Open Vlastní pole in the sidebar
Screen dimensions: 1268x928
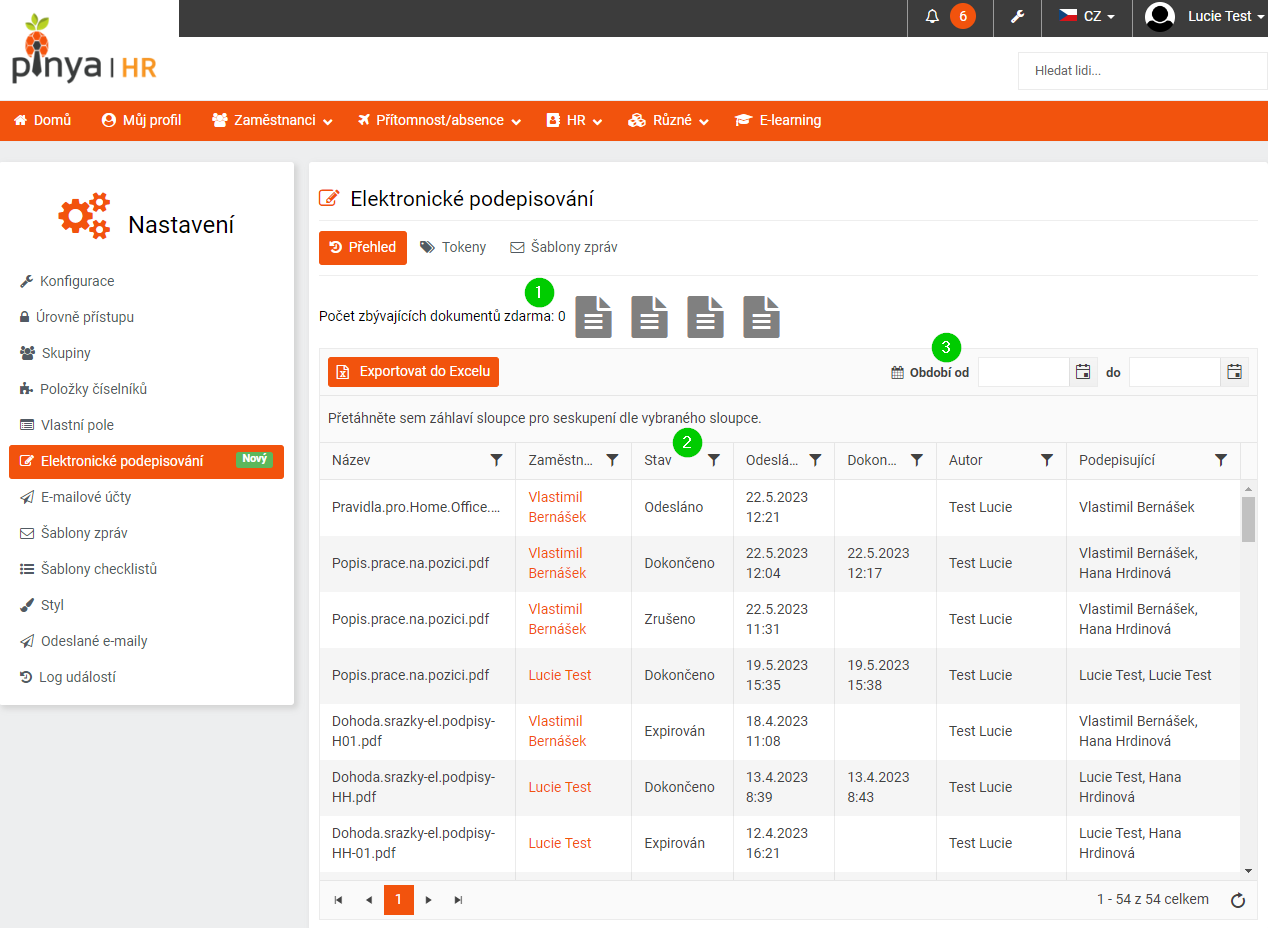(x=67, y=425)
